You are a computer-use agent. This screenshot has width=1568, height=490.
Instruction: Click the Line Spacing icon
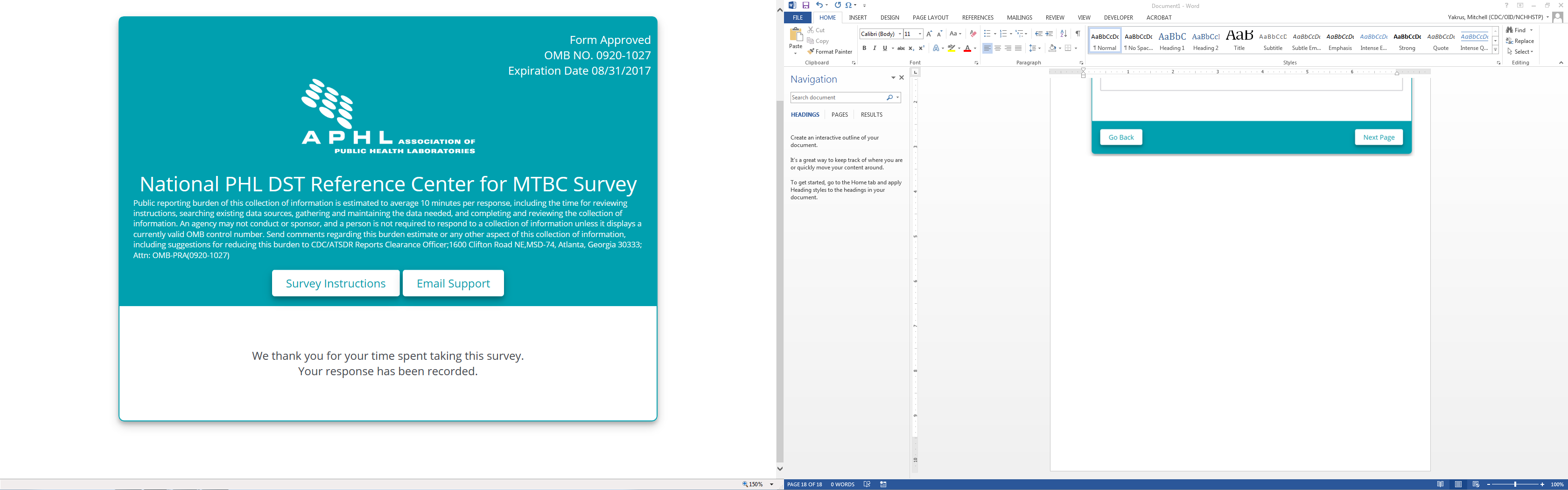[1033, 48]
